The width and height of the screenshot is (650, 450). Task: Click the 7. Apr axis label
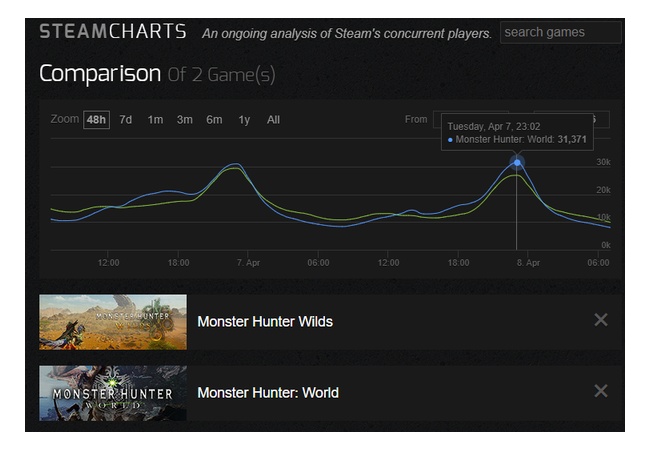248,263
